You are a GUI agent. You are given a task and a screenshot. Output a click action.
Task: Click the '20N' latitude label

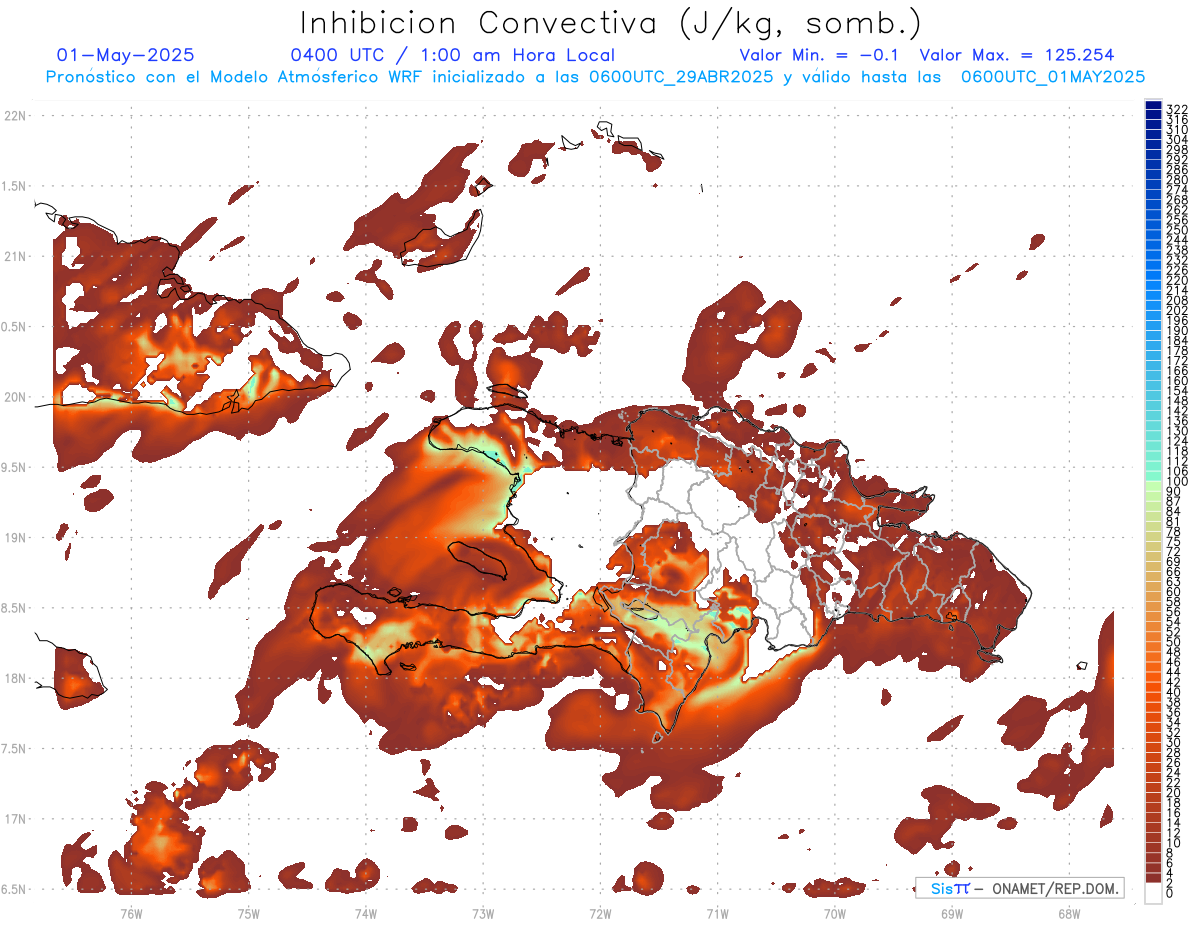[x=14, y=397]
